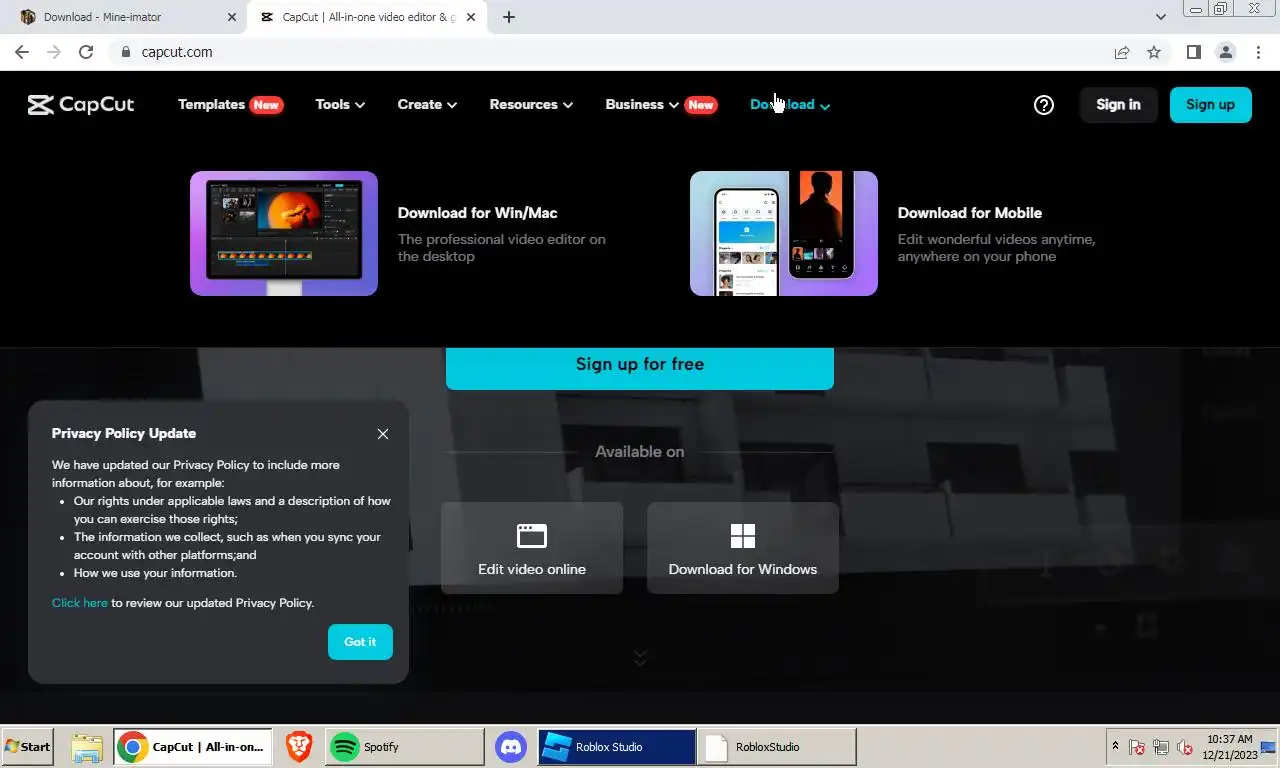This screenshot has height=768, width=1280.
Task: Show hidden system tray icons
Action: click(x=1115, y=746)
